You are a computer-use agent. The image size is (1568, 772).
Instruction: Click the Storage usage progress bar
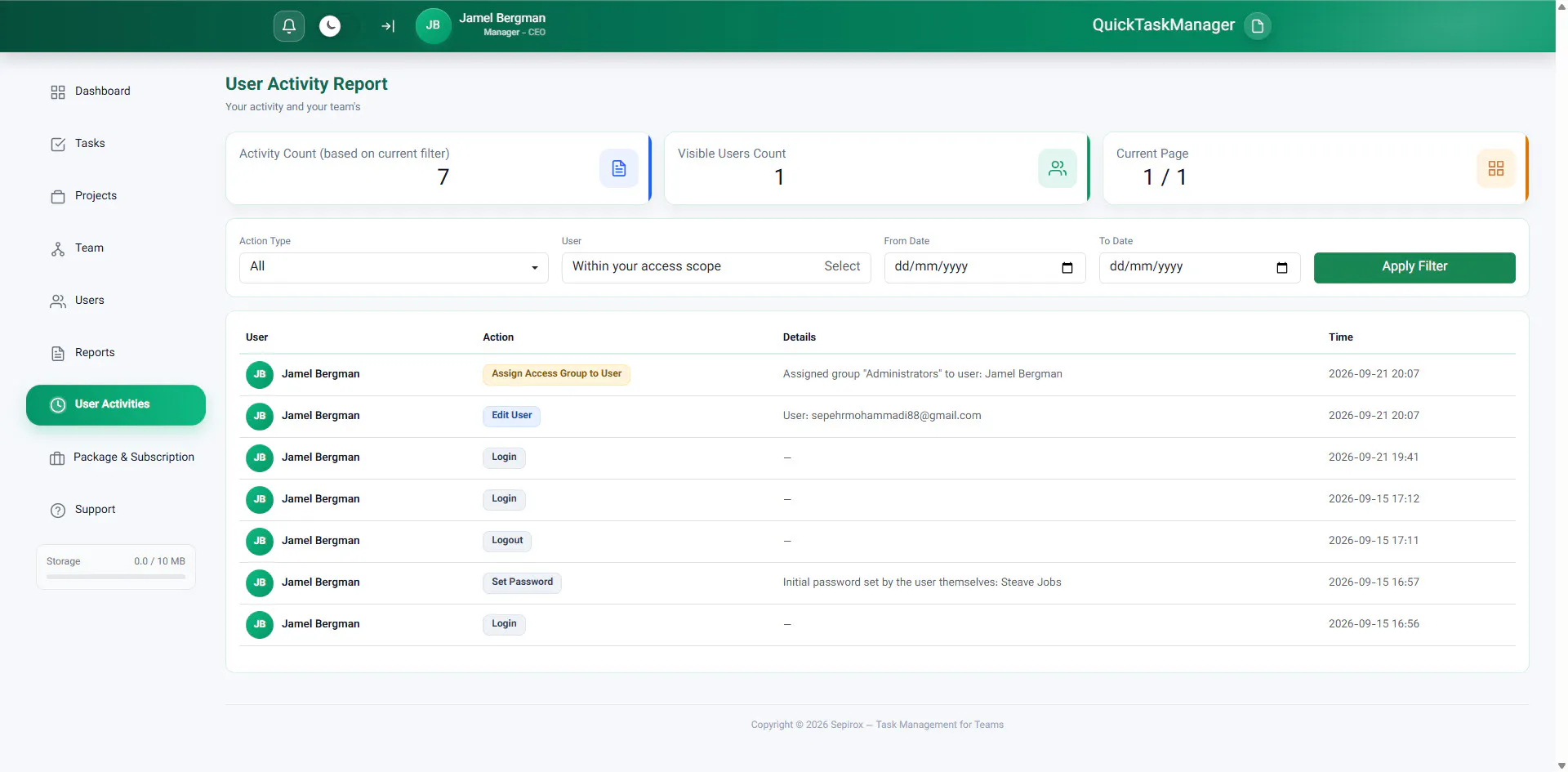coord(116,577)
